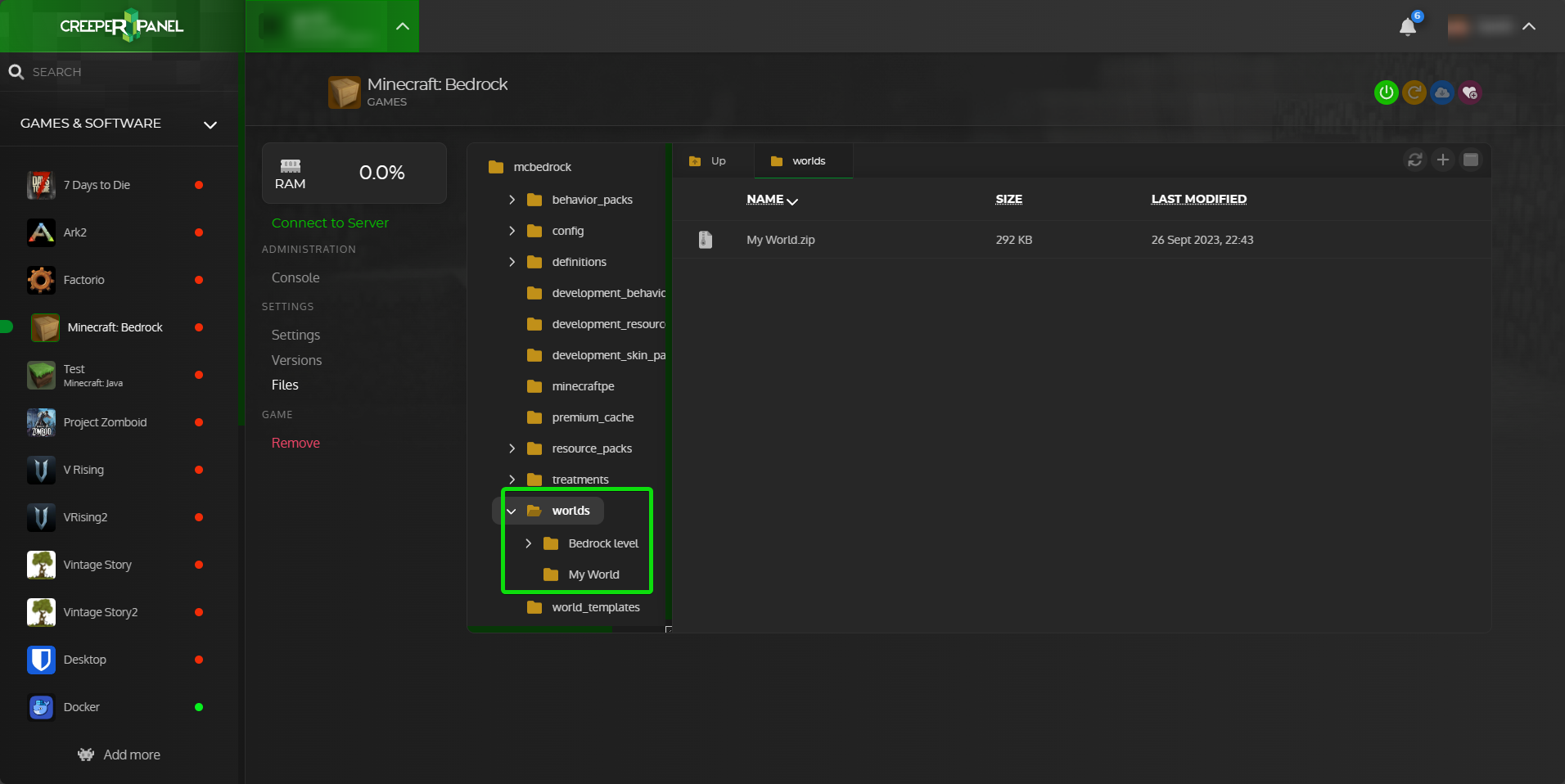The height and width of the screenshot is (784, 1565).
Task: Open the V Rising server entry
Action: tap(119, 470)
